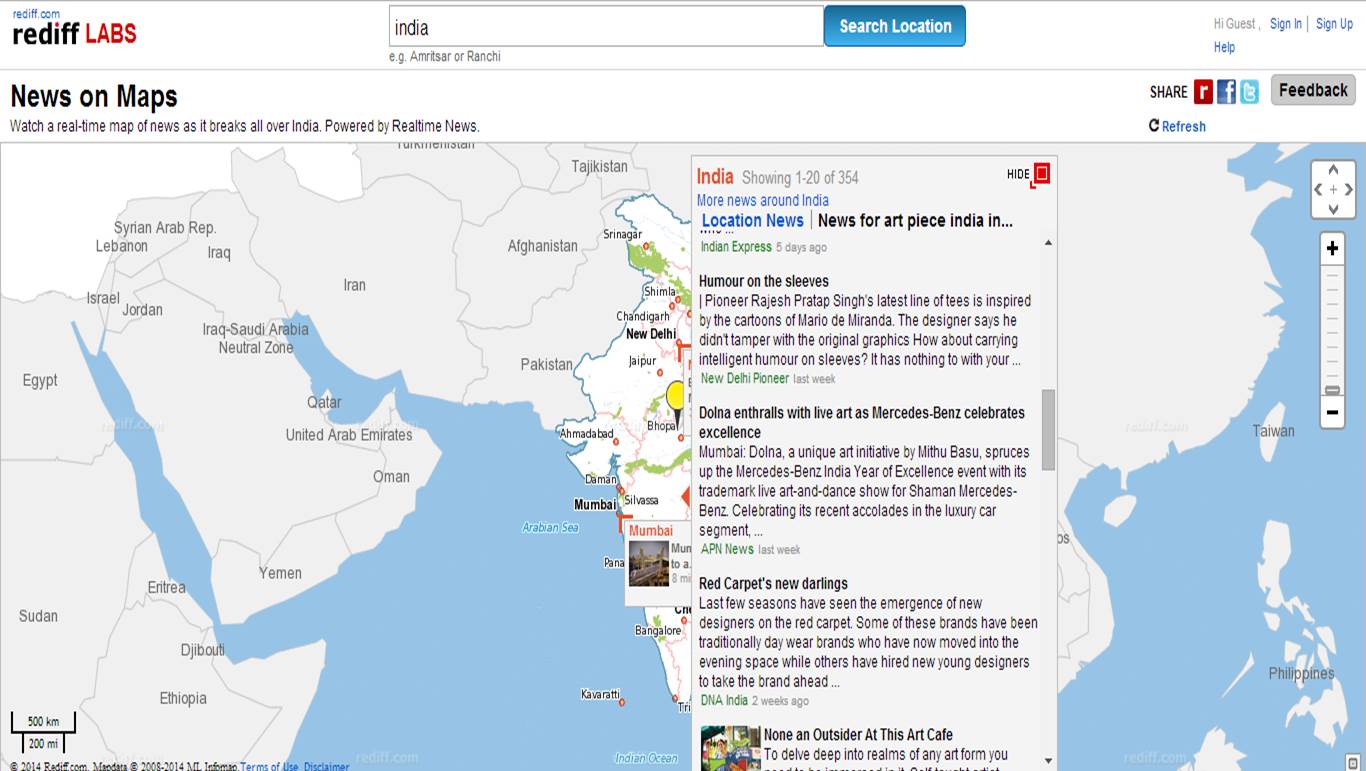Click the New Delhi city label
Screen dimensions: 1366x771
651,334
